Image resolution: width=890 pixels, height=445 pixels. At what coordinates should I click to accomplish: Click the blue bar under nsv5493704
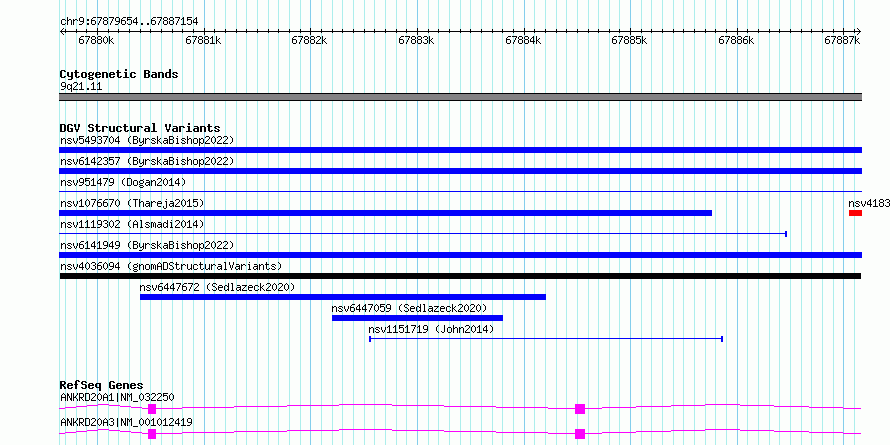(x=460, y=150)
